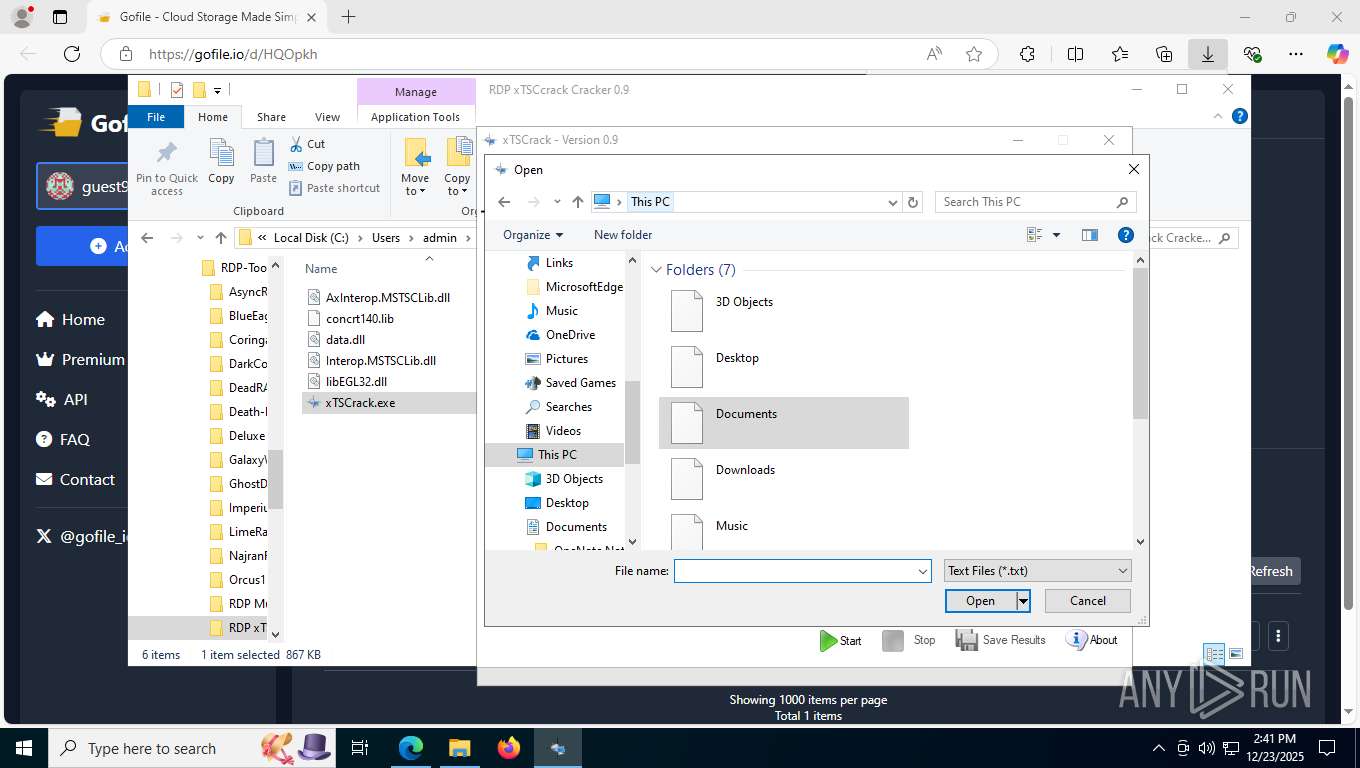Click the Edge favorites star icon
1360x768 pixels.
(974, 54)
